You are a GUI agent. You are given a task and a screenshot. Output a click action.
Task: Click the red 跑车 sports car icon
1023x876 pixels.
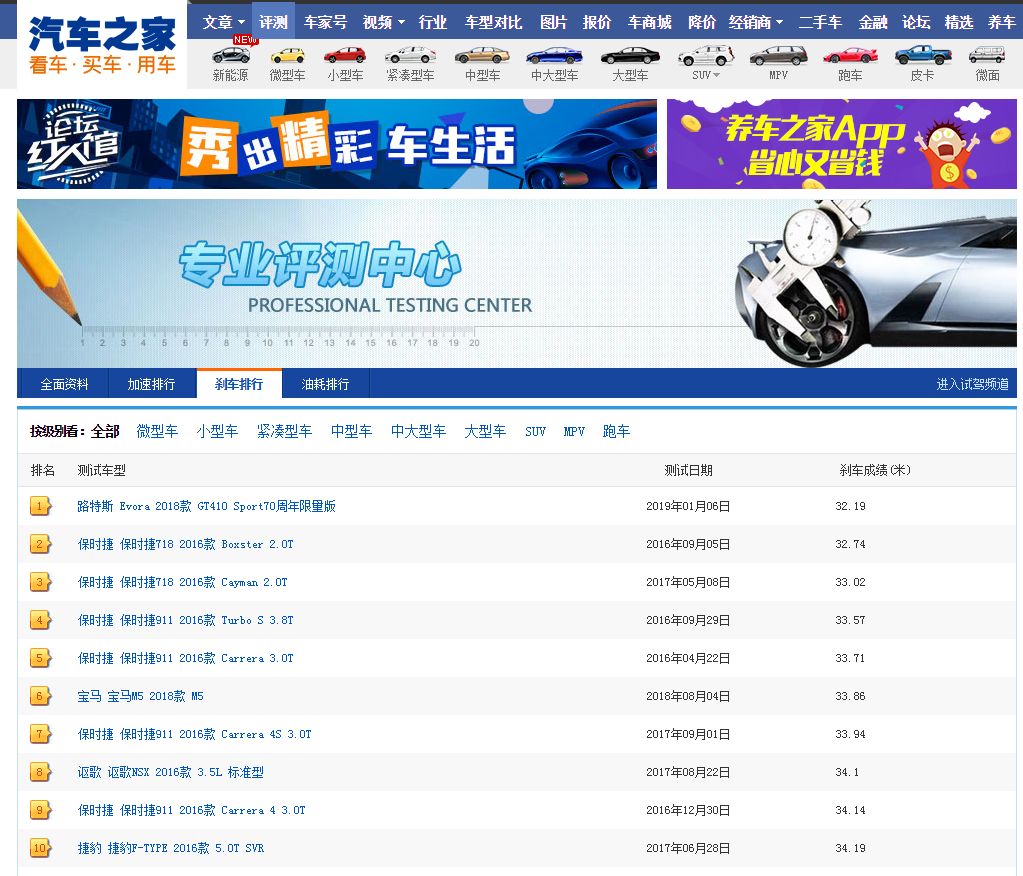click(850, 56)
